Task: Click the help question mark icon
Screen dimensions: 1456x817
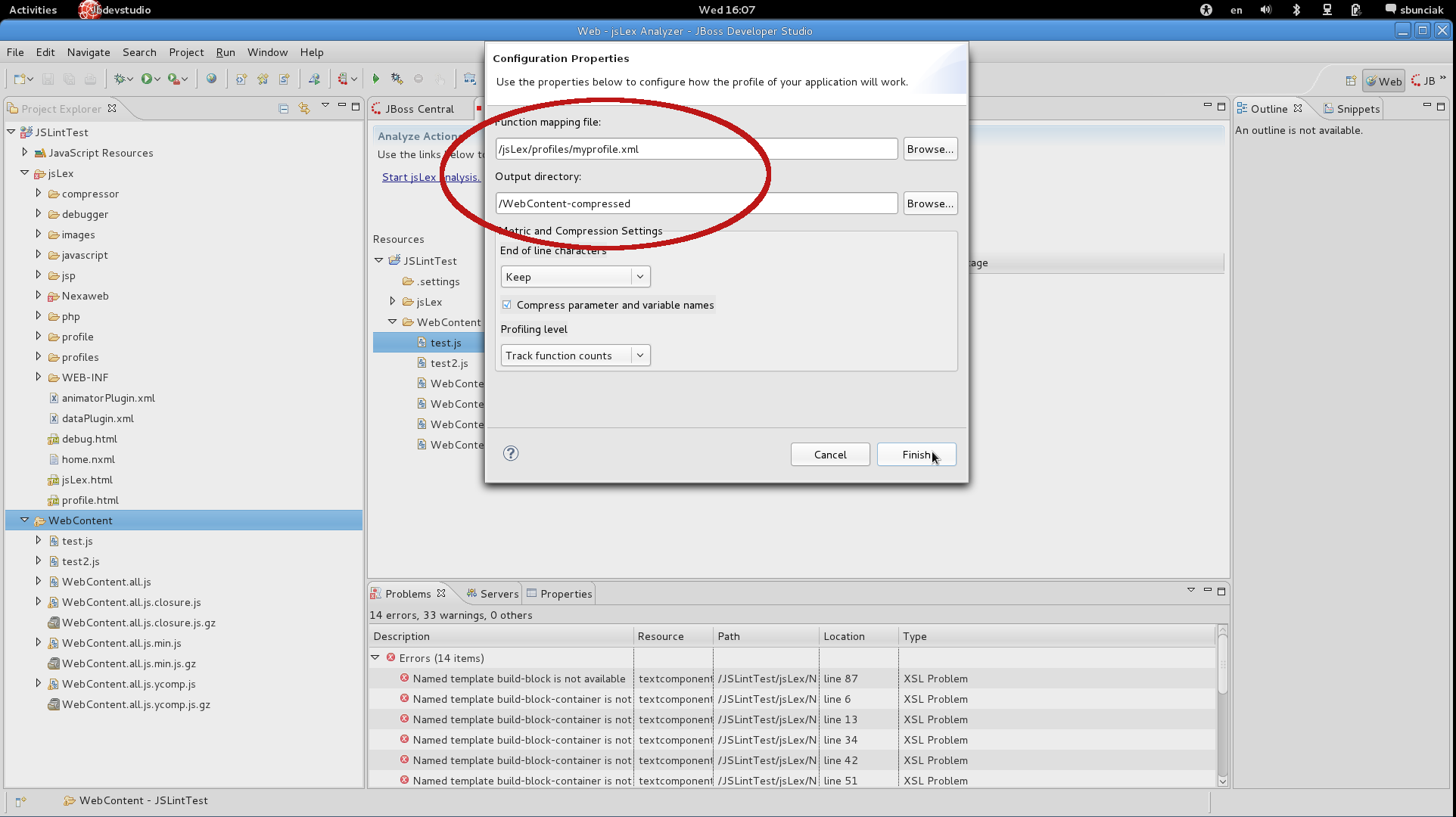Action: (x=511, y=453)
